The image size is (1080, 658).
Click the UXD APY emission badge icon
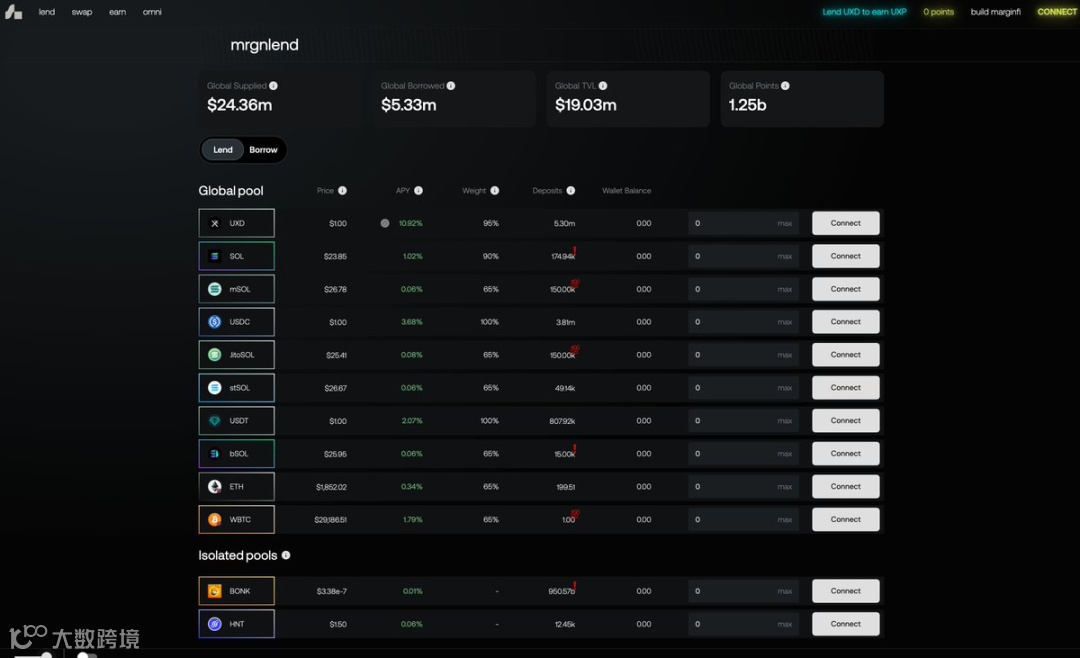tap(385, 223)
